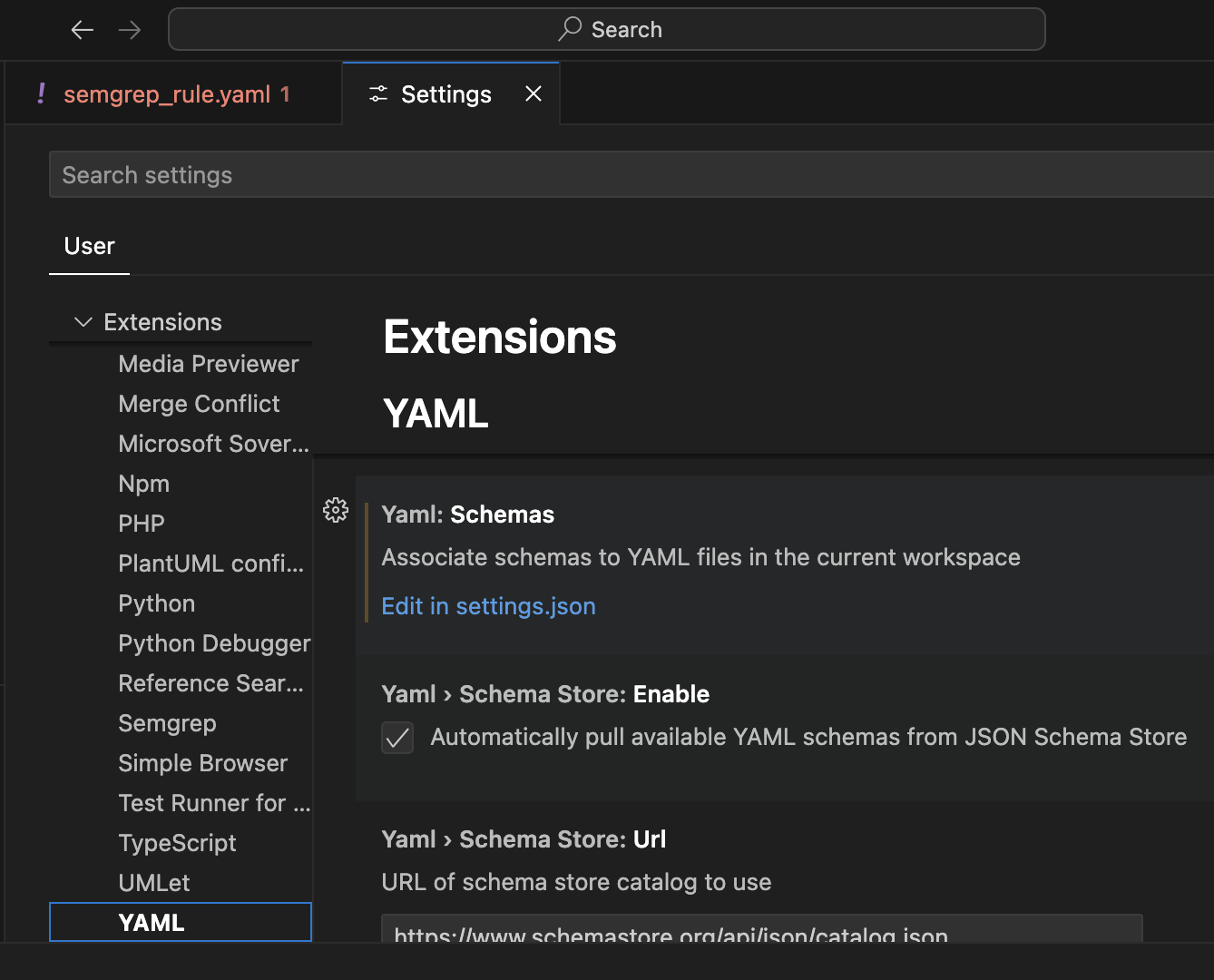
Task: Click the back navigation arrow
Action: pos(82,29)
